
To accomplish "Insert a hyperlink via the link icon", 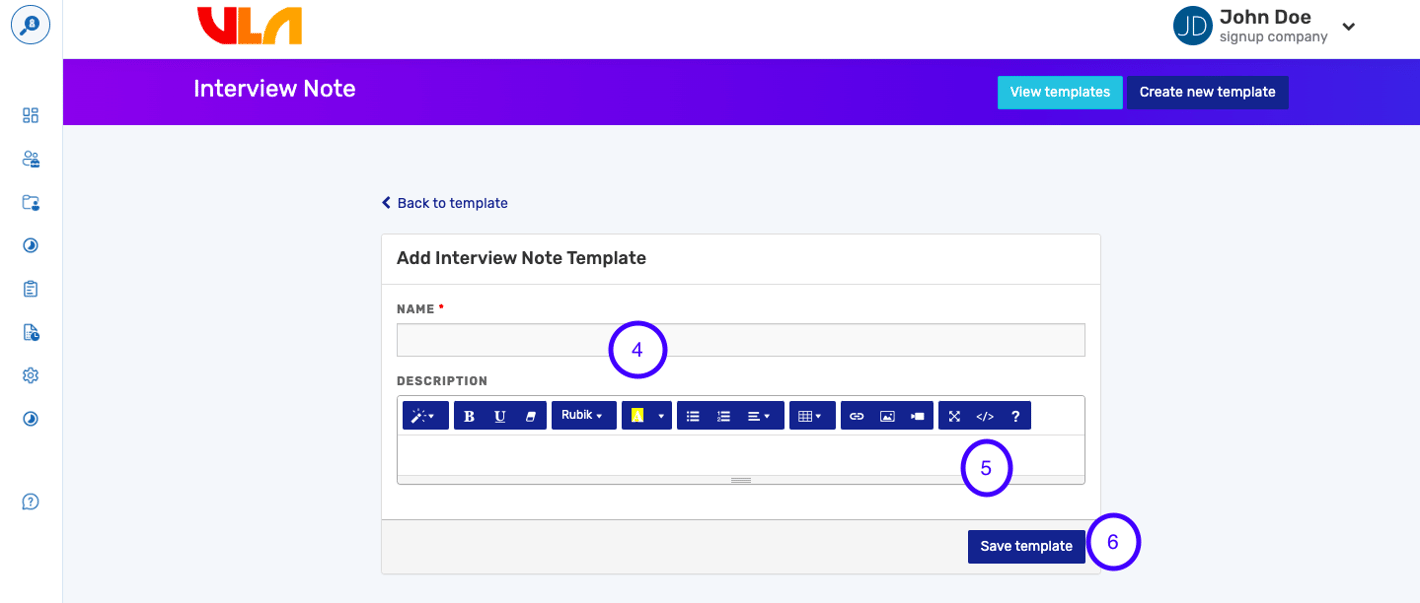I will coord(856,416).
